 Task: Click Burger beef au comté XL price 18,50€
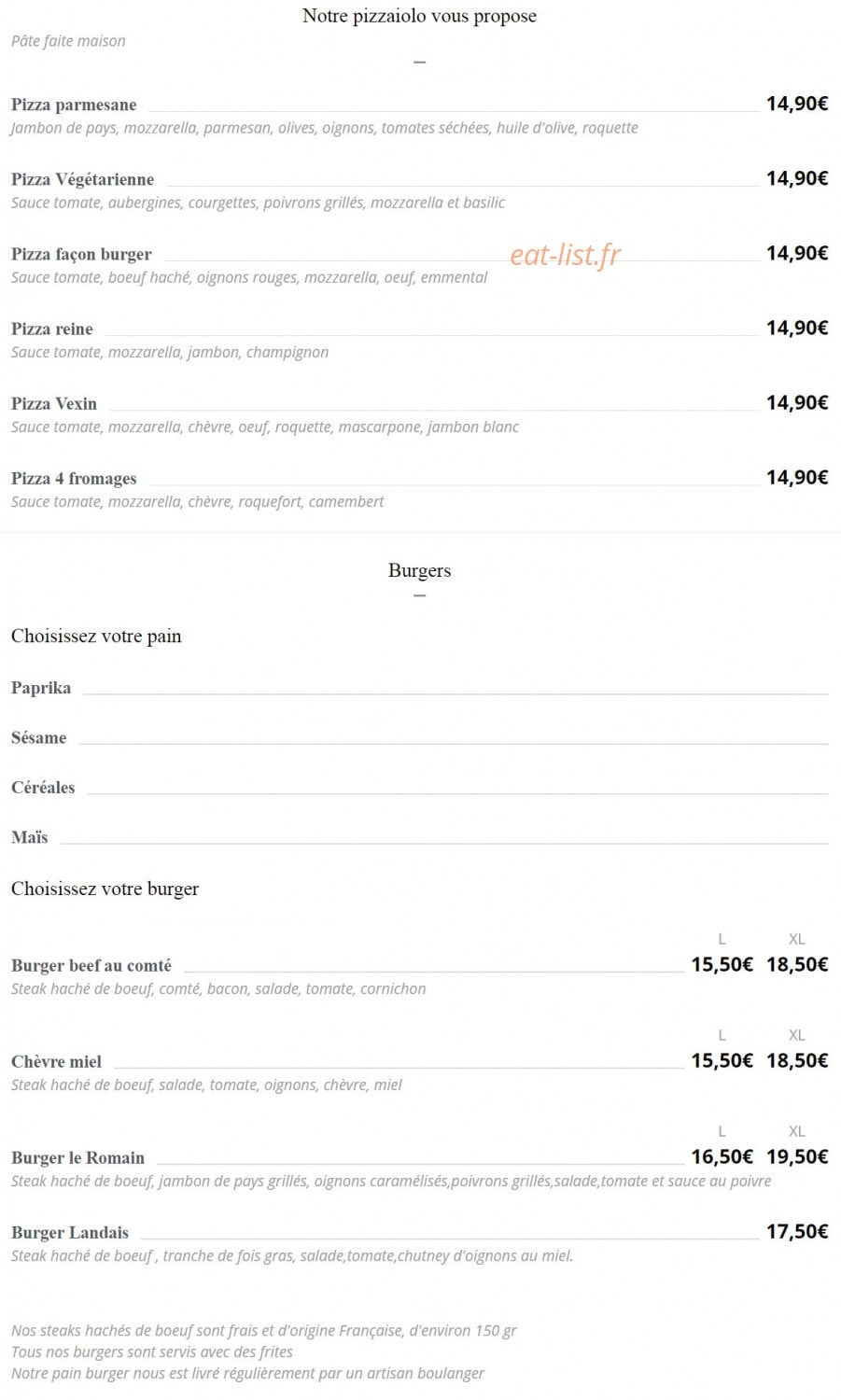[x=797, y=964]
